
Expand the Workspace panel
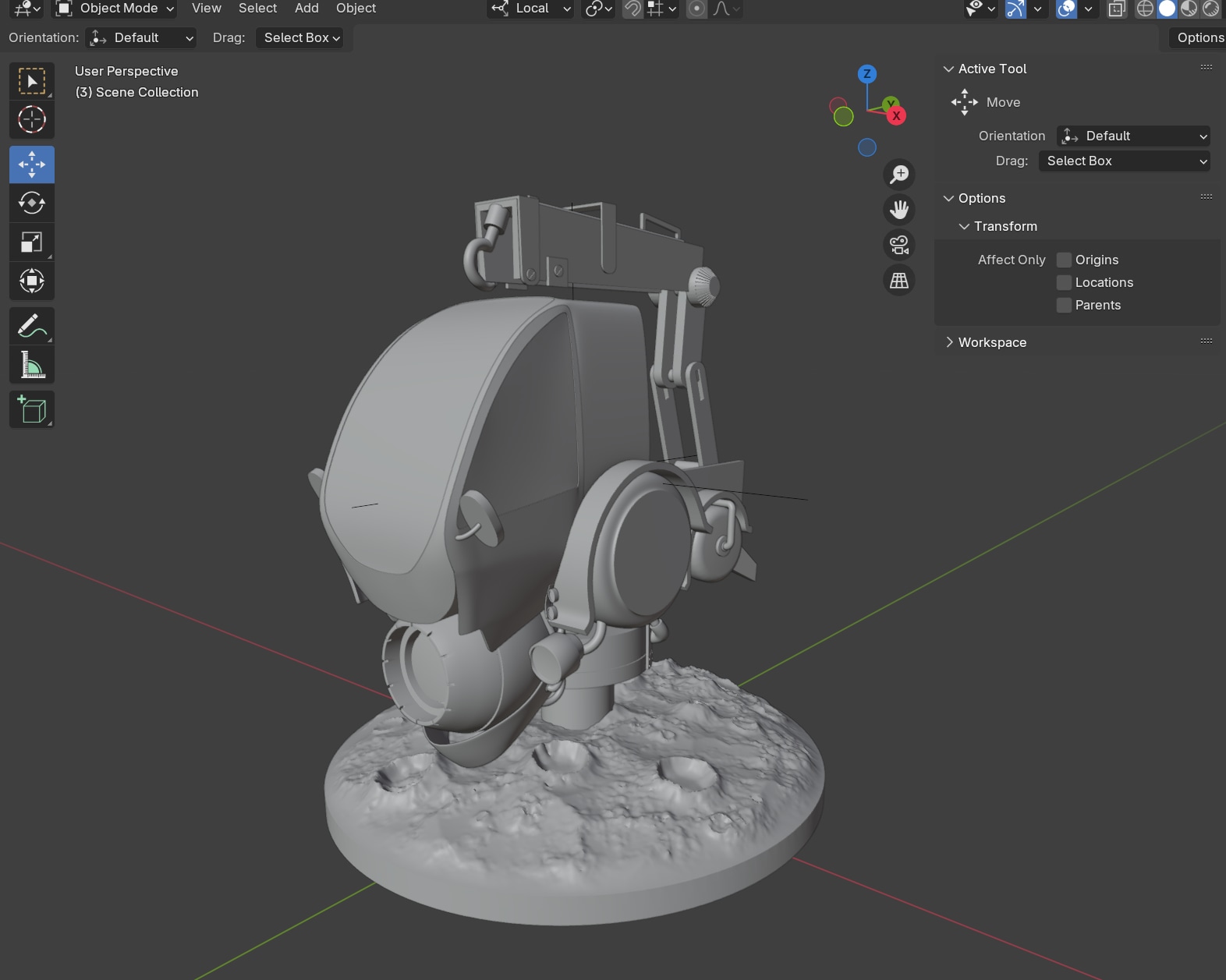[949, 342]
